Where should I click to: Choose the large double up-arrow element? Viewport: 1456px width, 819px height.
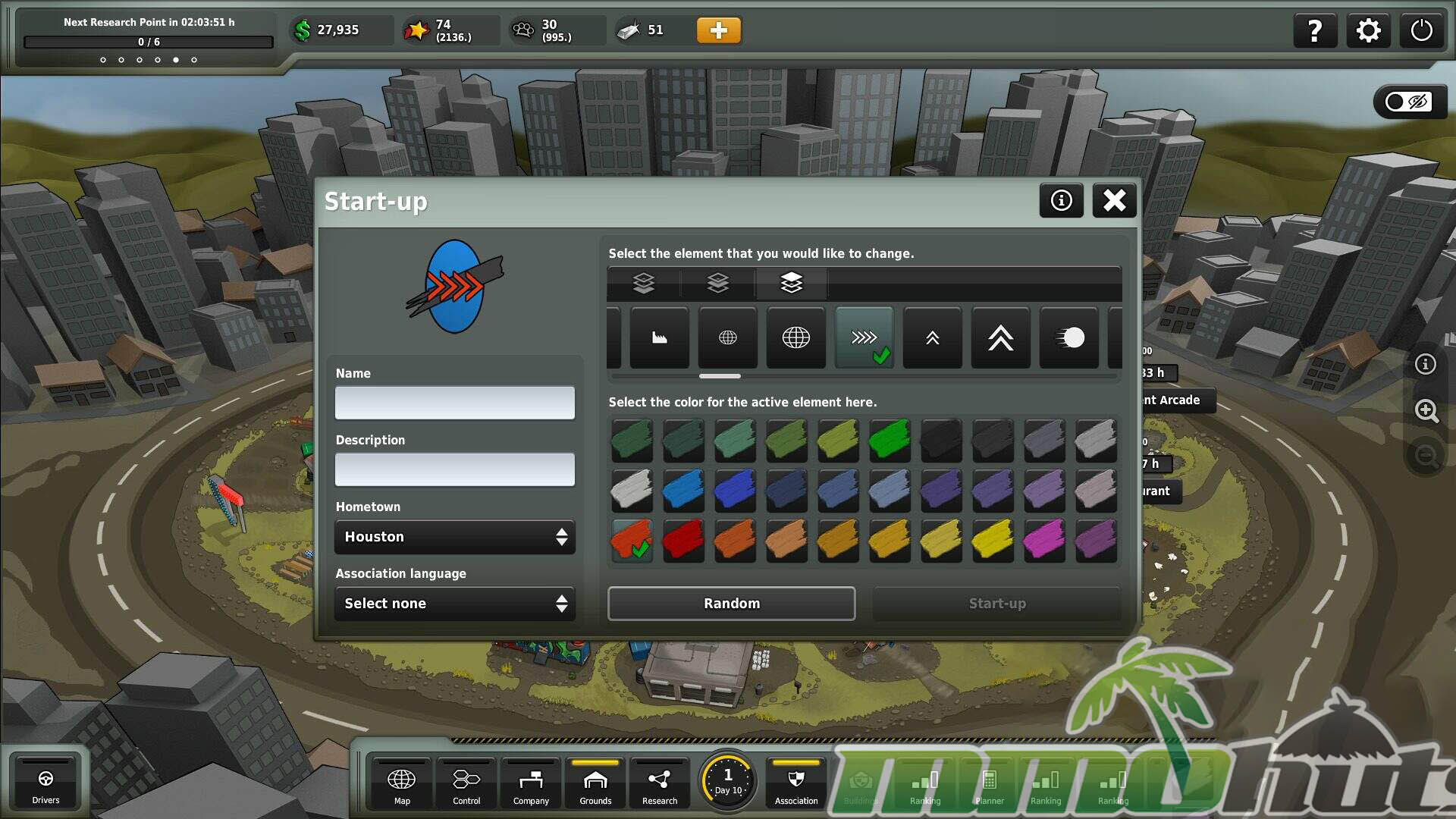coord(1001,338)
